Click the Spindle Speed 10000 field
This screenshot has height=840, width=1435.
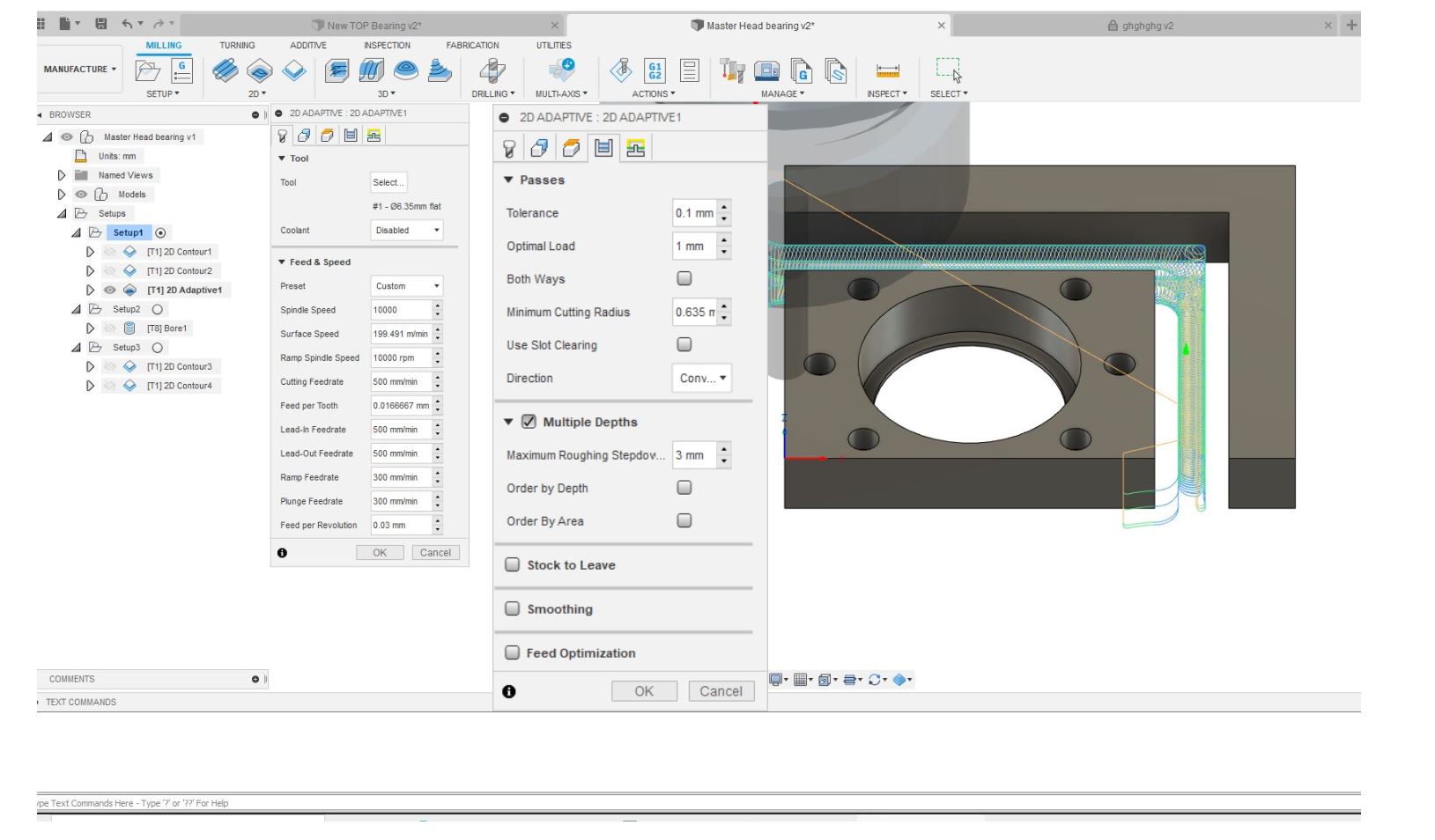(x=401, y=310)
